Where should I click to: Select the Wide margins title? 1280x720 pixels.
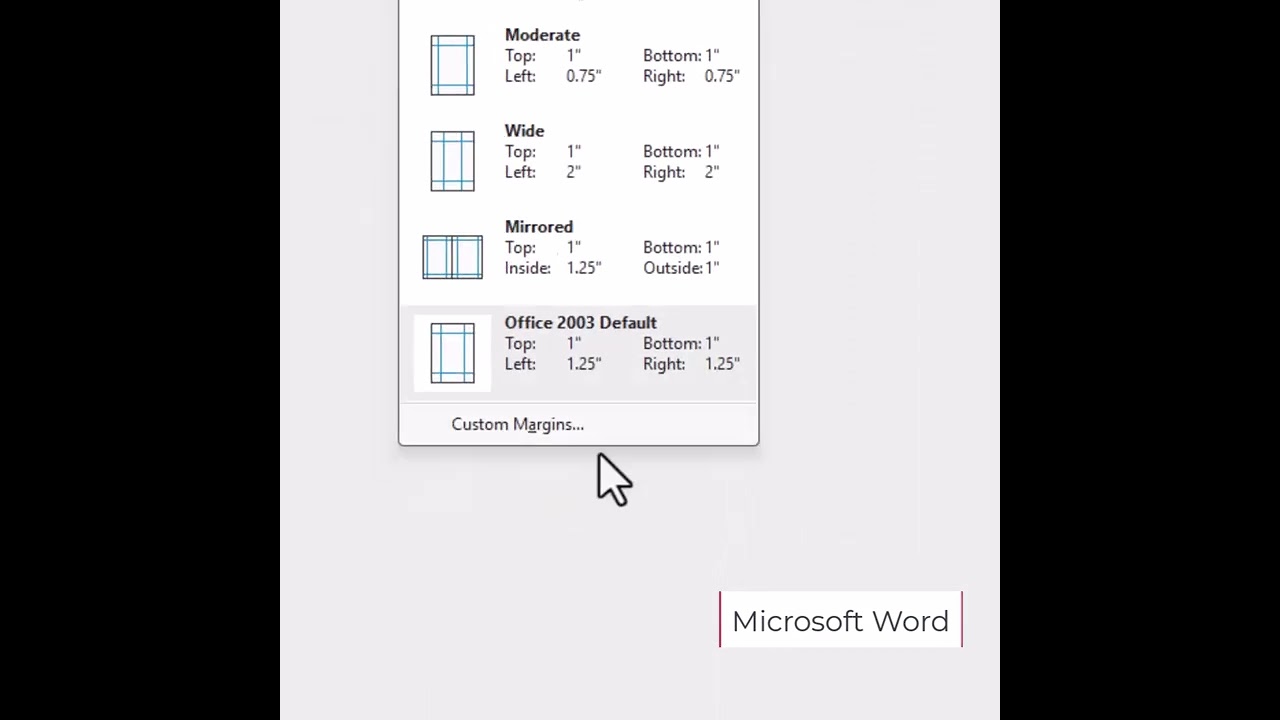(x=524, y=131)
